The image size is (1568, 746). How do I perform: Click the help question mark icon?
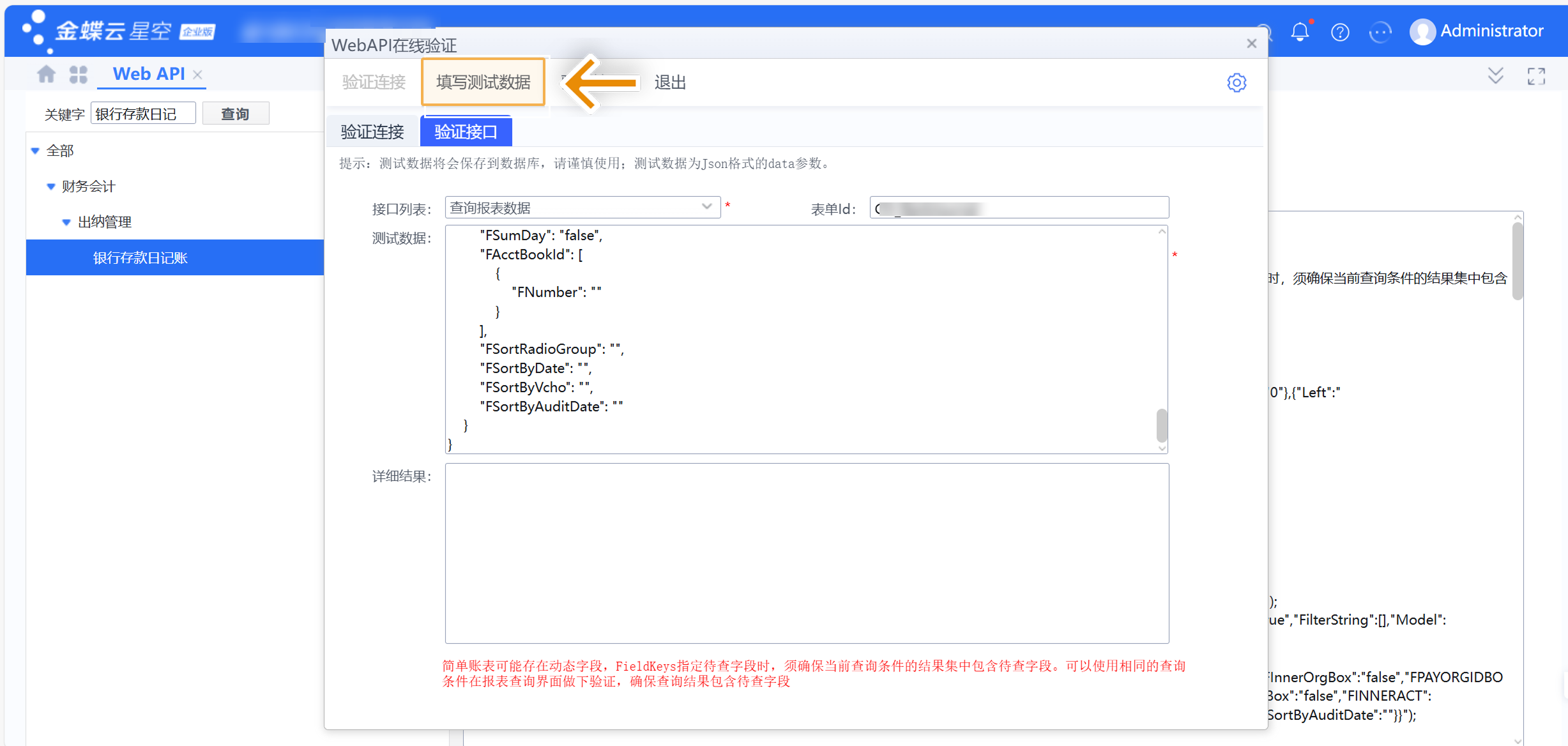(x=1340, y=31)
